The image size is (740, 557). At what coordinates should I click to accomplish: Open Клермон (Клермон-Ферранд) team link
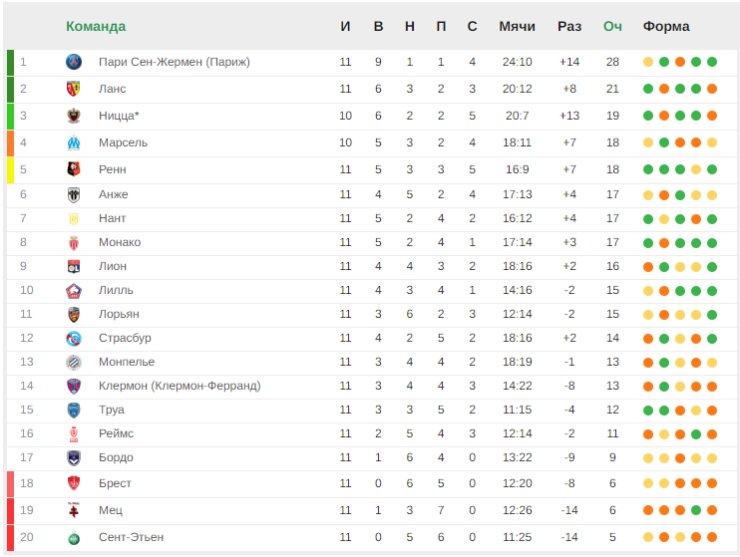click(x=179, y=386)
